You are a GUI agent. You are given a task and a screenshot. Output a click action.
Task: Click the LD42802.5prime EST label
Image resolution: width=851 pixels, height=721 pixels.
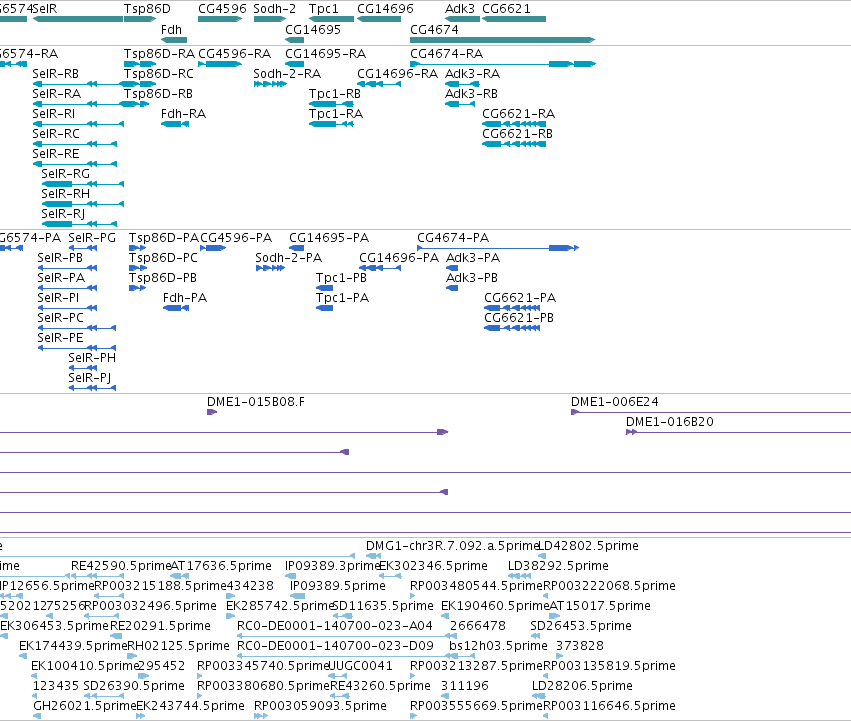click(x=588, y=546)
